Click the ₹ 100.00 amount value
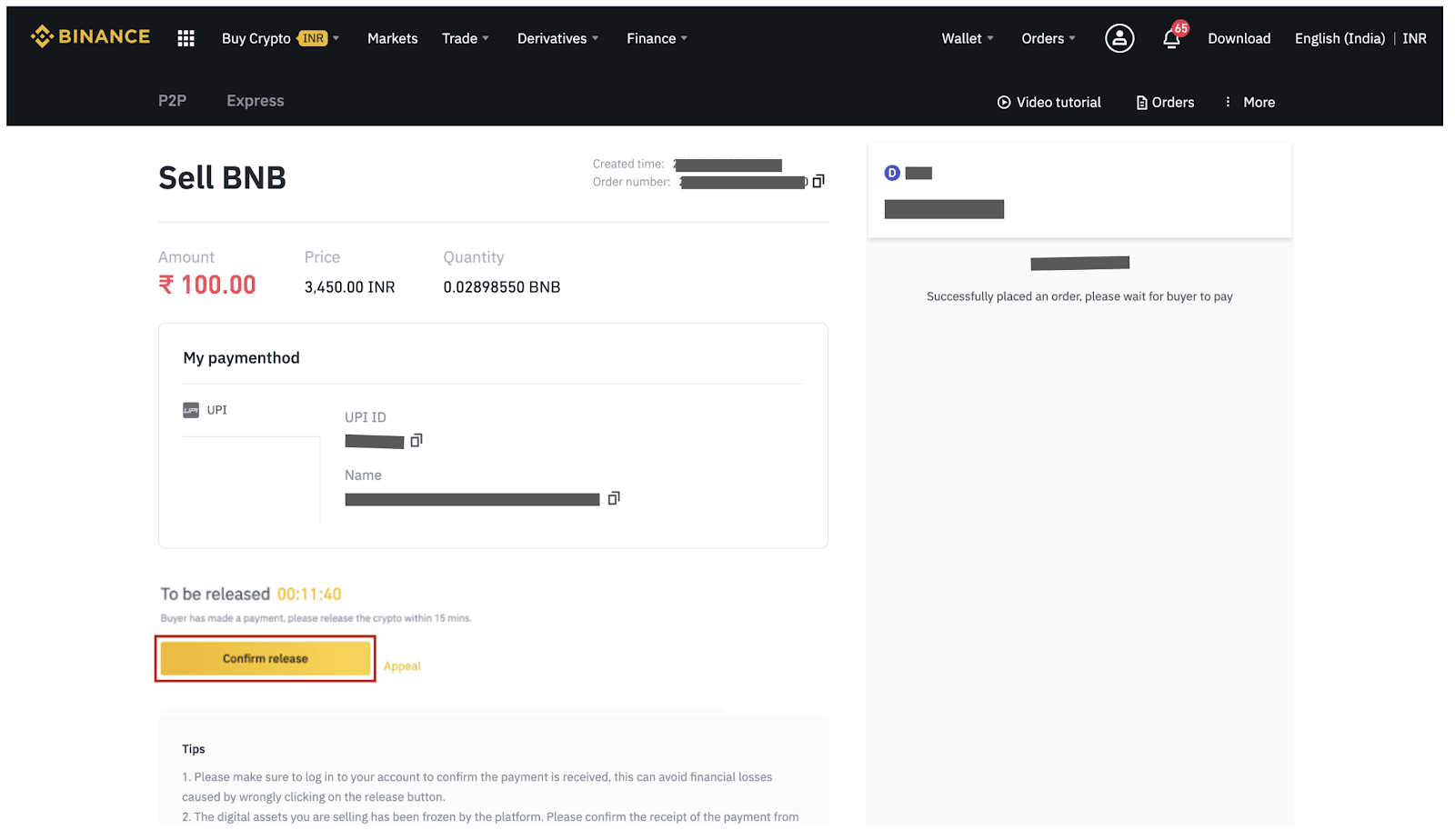 click(207, 285)
